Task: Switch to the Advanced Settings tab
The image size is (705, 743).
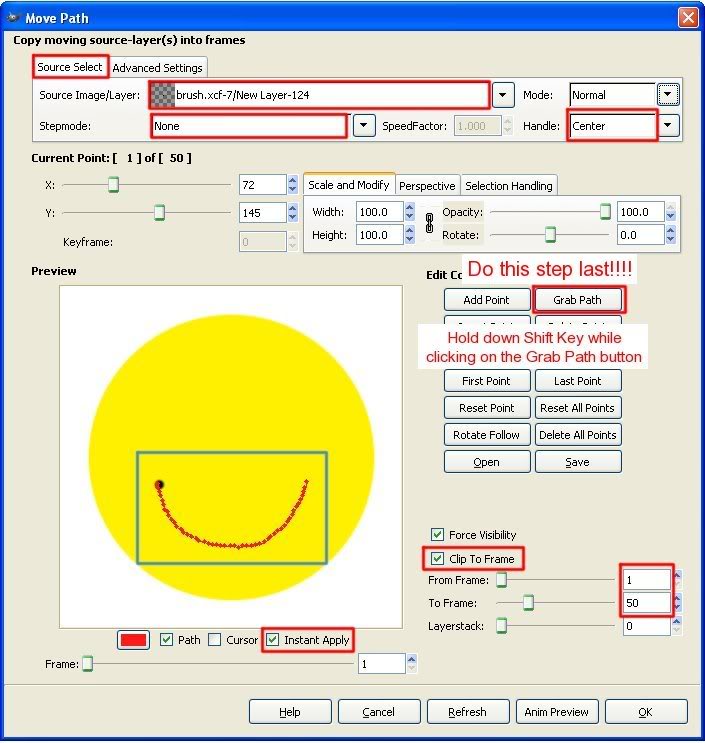Action: coord(157,68)
